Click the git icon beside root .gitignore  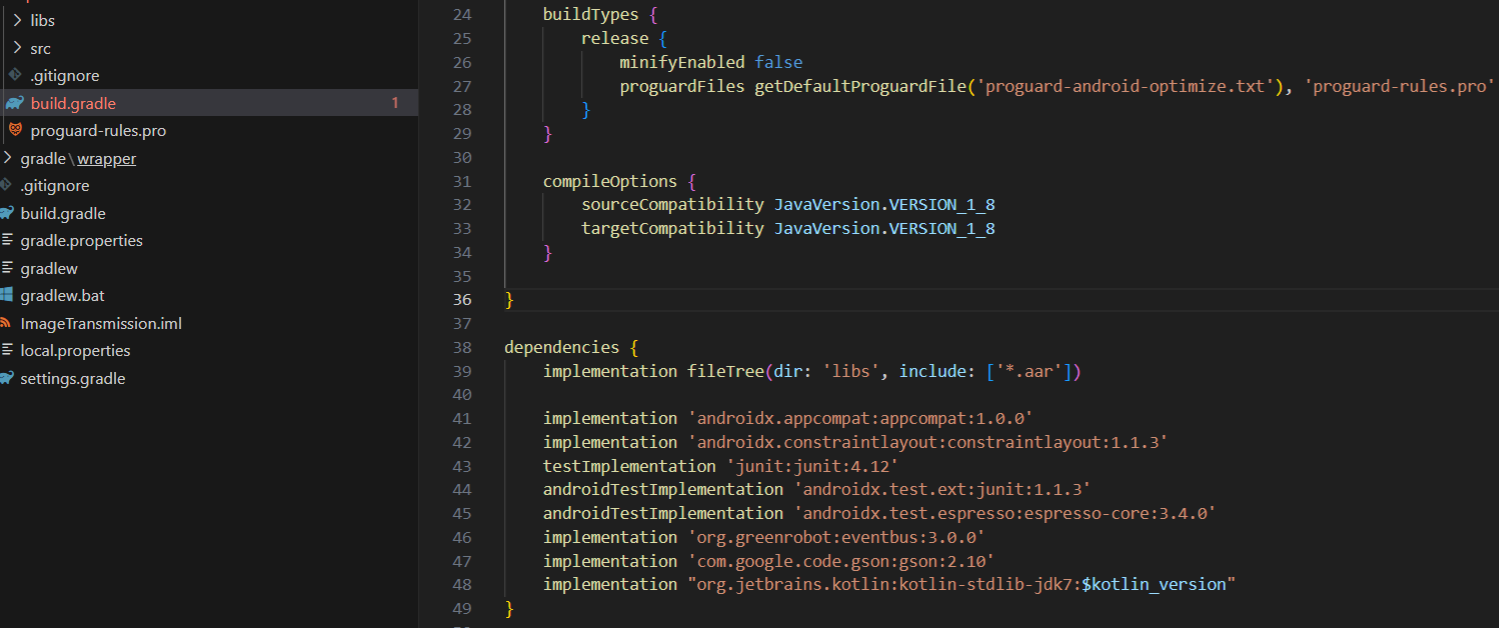coord(6,185)
